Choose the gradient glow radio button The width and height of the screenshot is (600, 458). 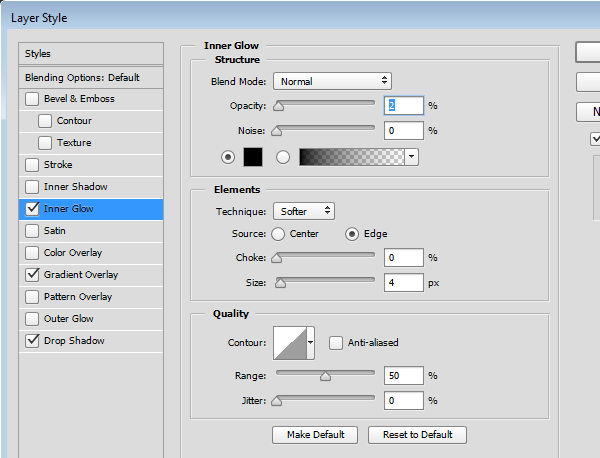[282, 157]
